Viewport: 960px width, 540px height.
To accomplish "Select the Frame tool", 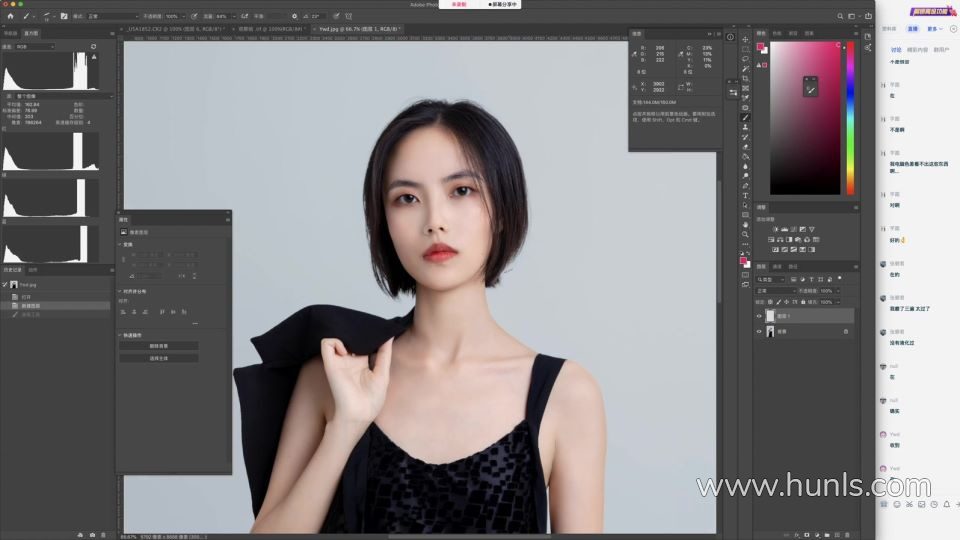I will tap(745, 88).
